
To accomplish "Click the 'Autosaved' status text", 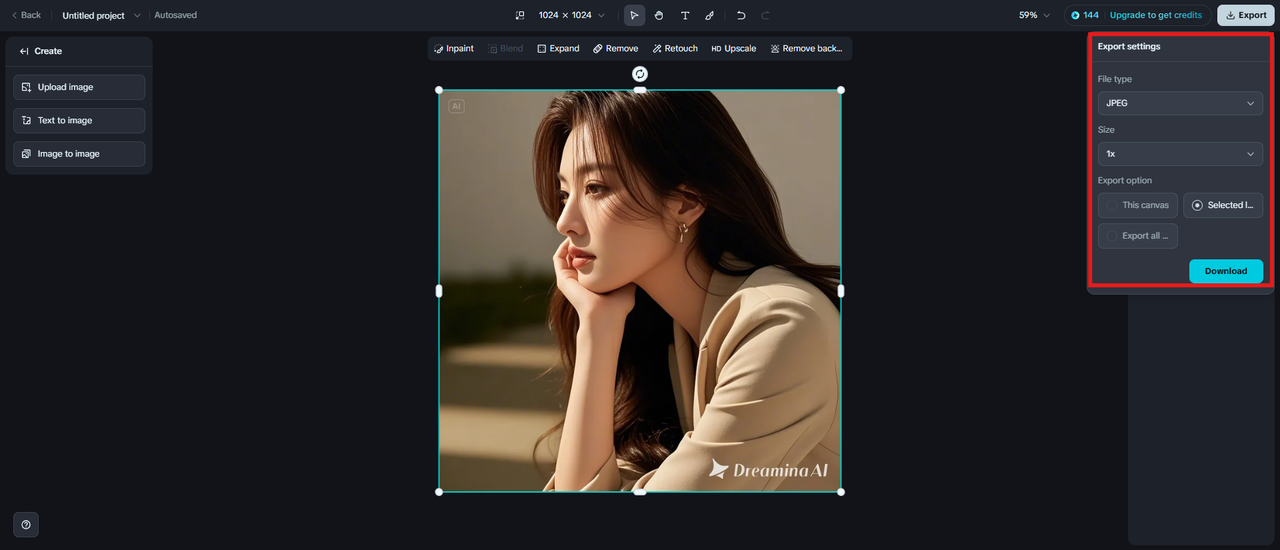I will pyautogui.click(x=175, y=15).
